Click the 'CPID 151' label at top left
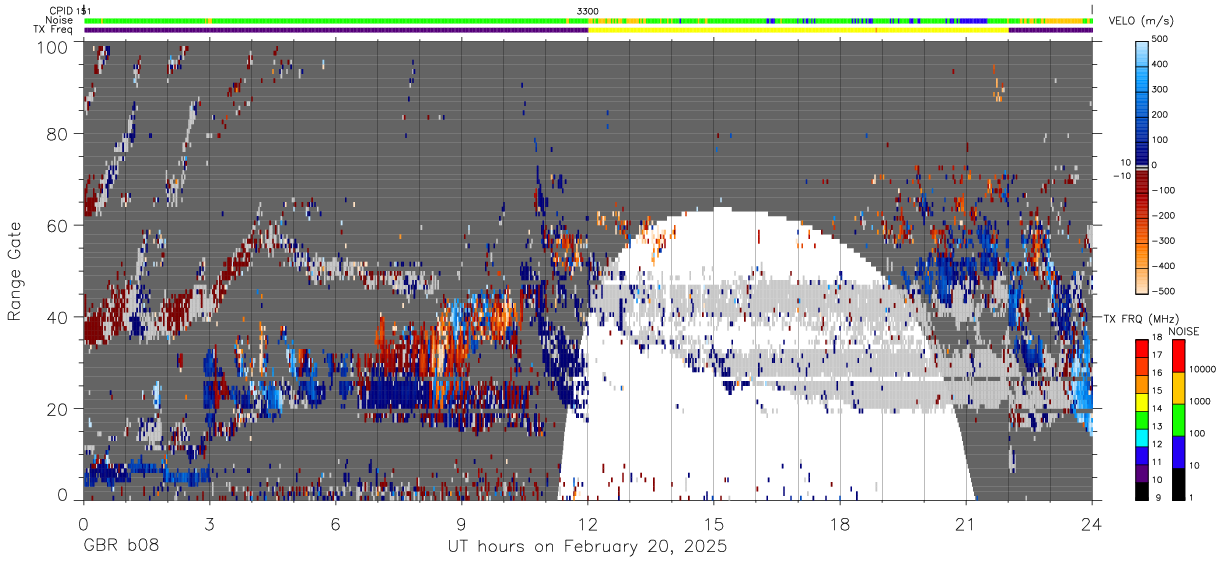Screen dimensions: 1228x567 pyautogui.click(x=68, y=11)
